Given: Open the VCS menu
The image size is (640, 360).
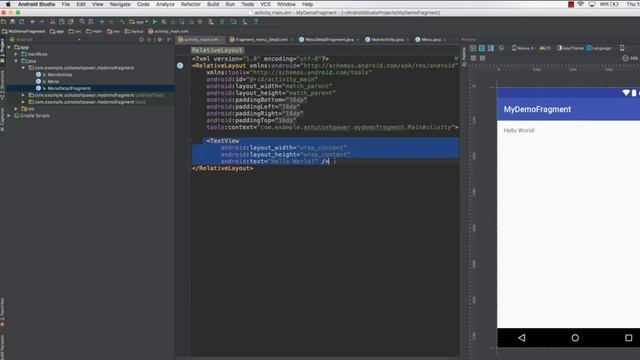Looking at the screenshot, I should pyautogui.click(x=265, y=4).
